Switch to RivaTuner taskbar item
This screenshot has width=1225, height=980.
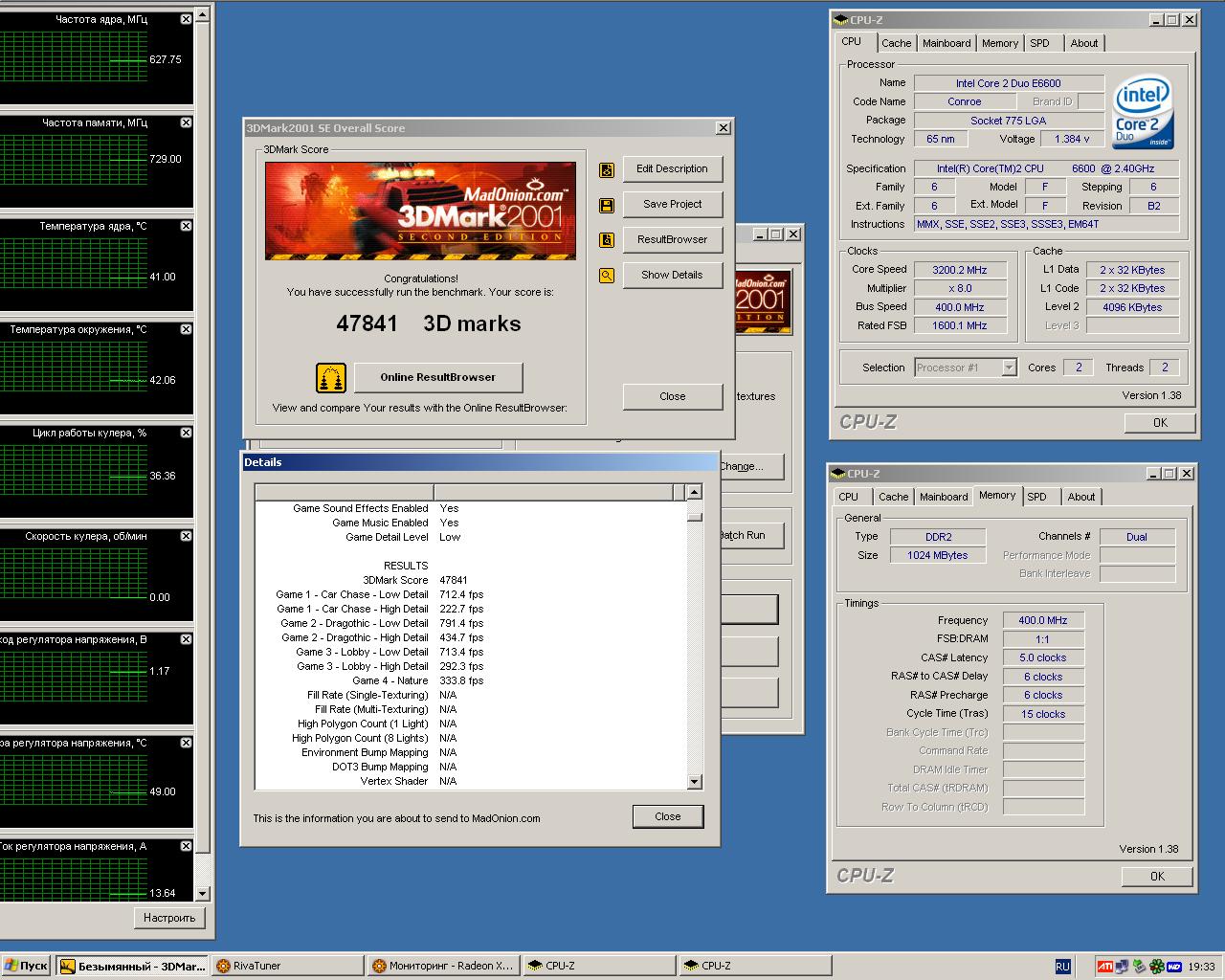(x=288, y=967)
